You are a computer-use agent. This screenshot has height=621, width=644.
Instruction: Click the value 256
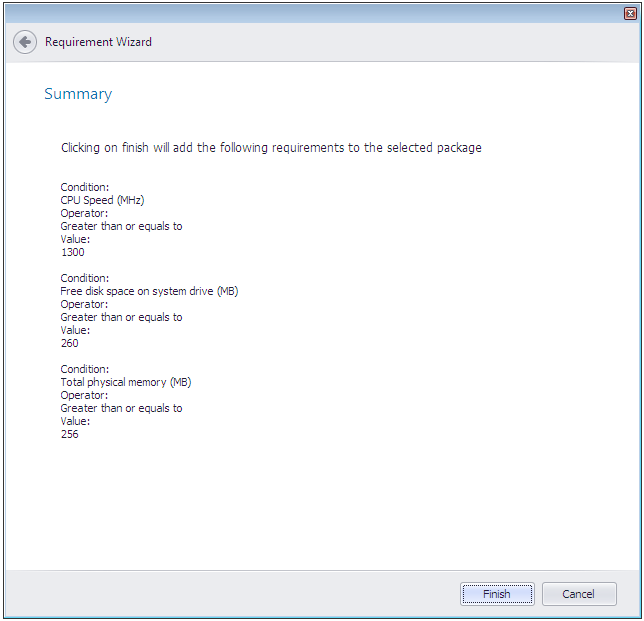pyautogui.click(x=69, y=434)
